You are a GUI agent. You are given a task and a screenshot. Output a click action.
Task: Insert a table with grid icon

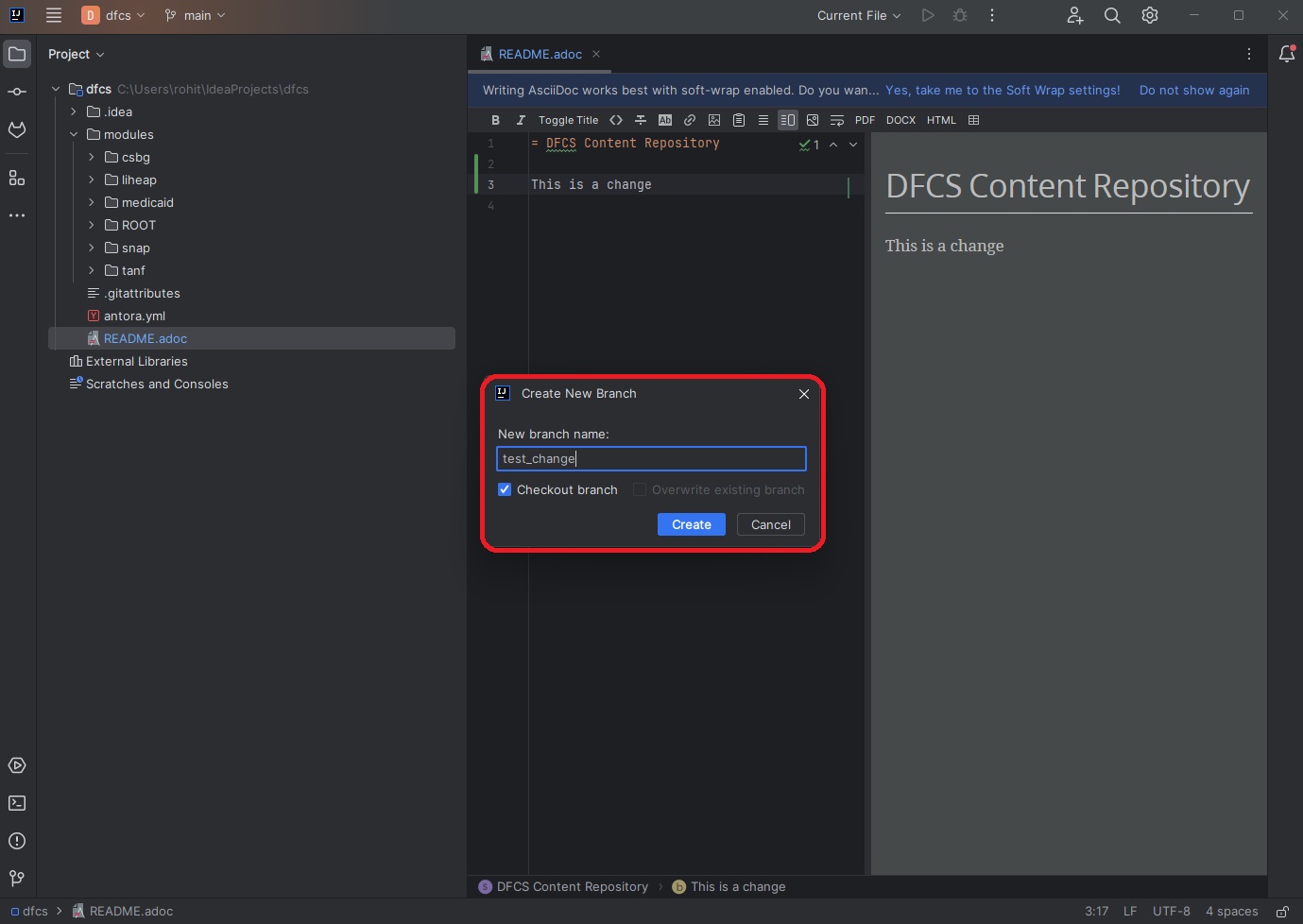974,120
